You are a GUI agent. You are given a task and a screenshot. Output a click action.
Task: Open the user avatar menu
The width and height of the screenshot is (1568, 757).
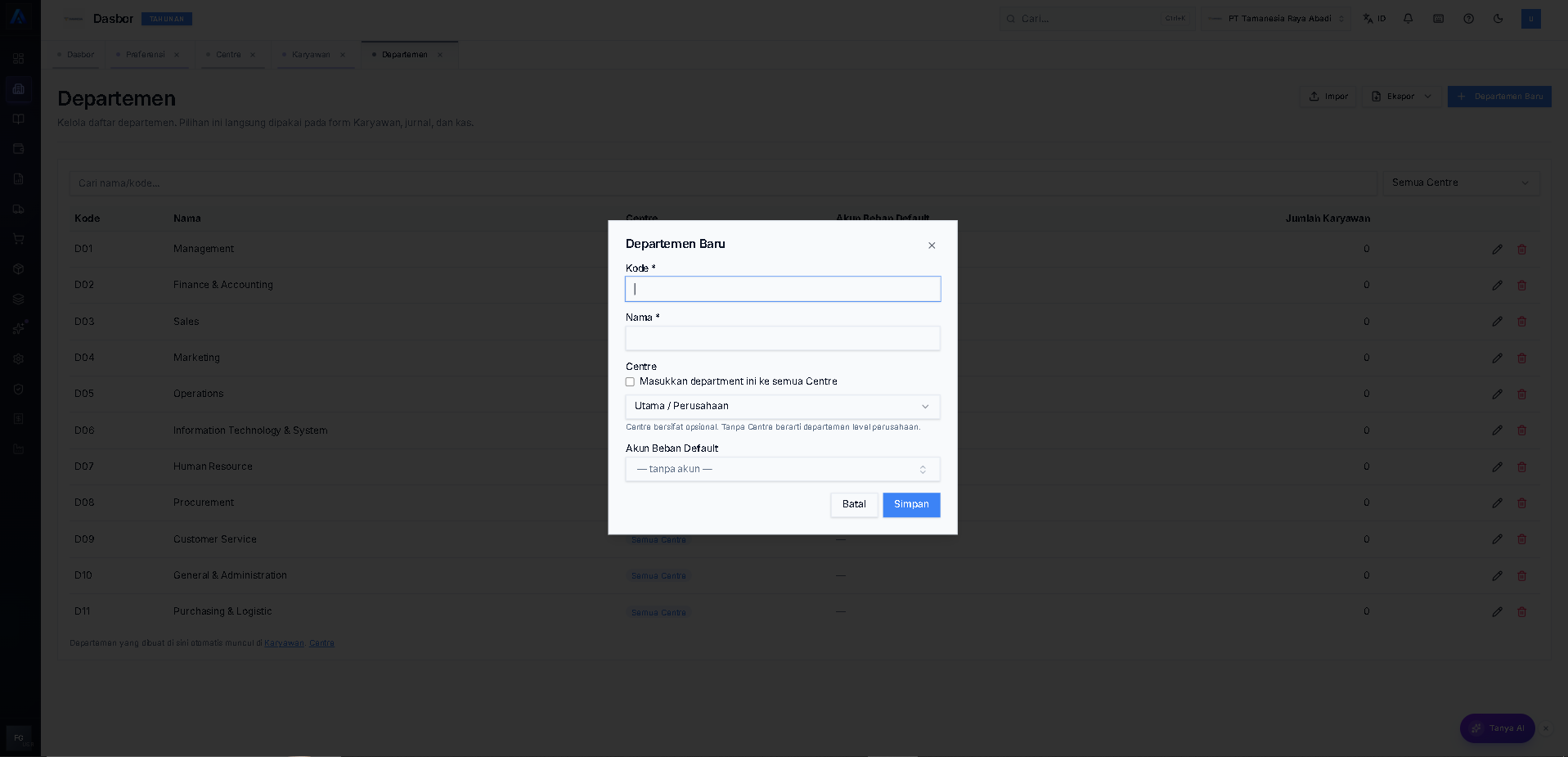(x=1530, y=18)
